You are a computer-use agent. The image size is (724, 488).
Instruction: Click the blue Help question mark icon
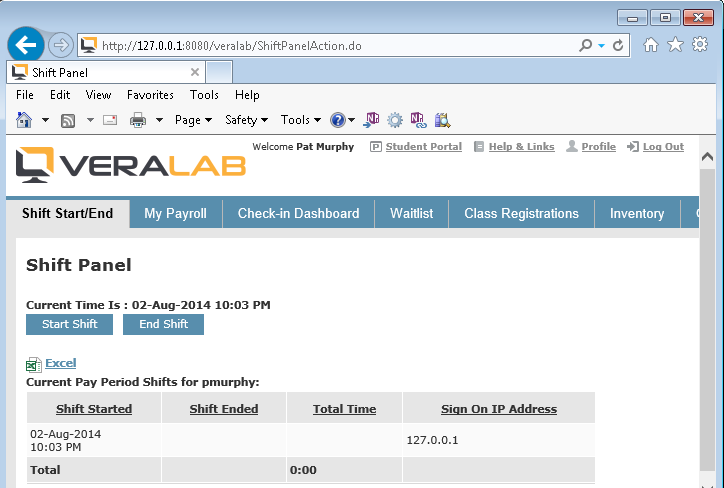[x=338, y=120]
